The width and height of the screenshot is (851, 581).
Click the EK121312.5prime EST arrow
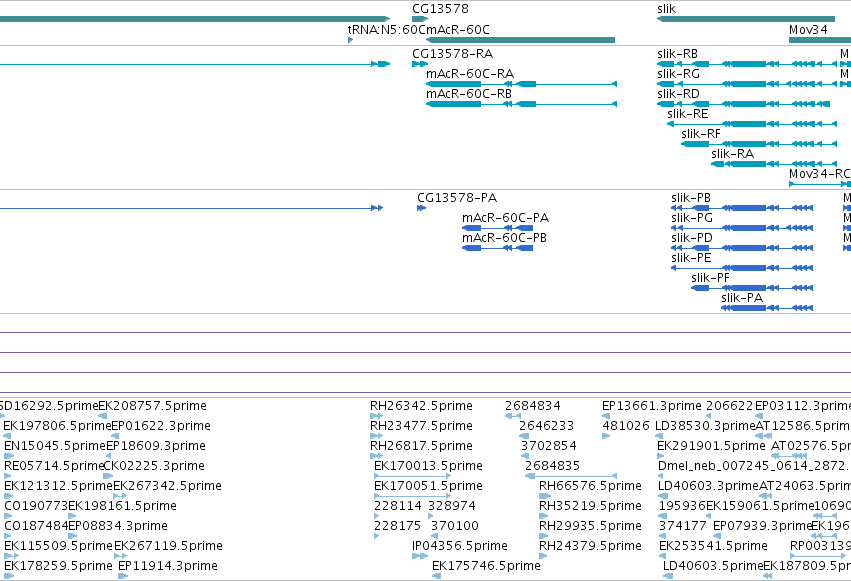click(9, 496)
